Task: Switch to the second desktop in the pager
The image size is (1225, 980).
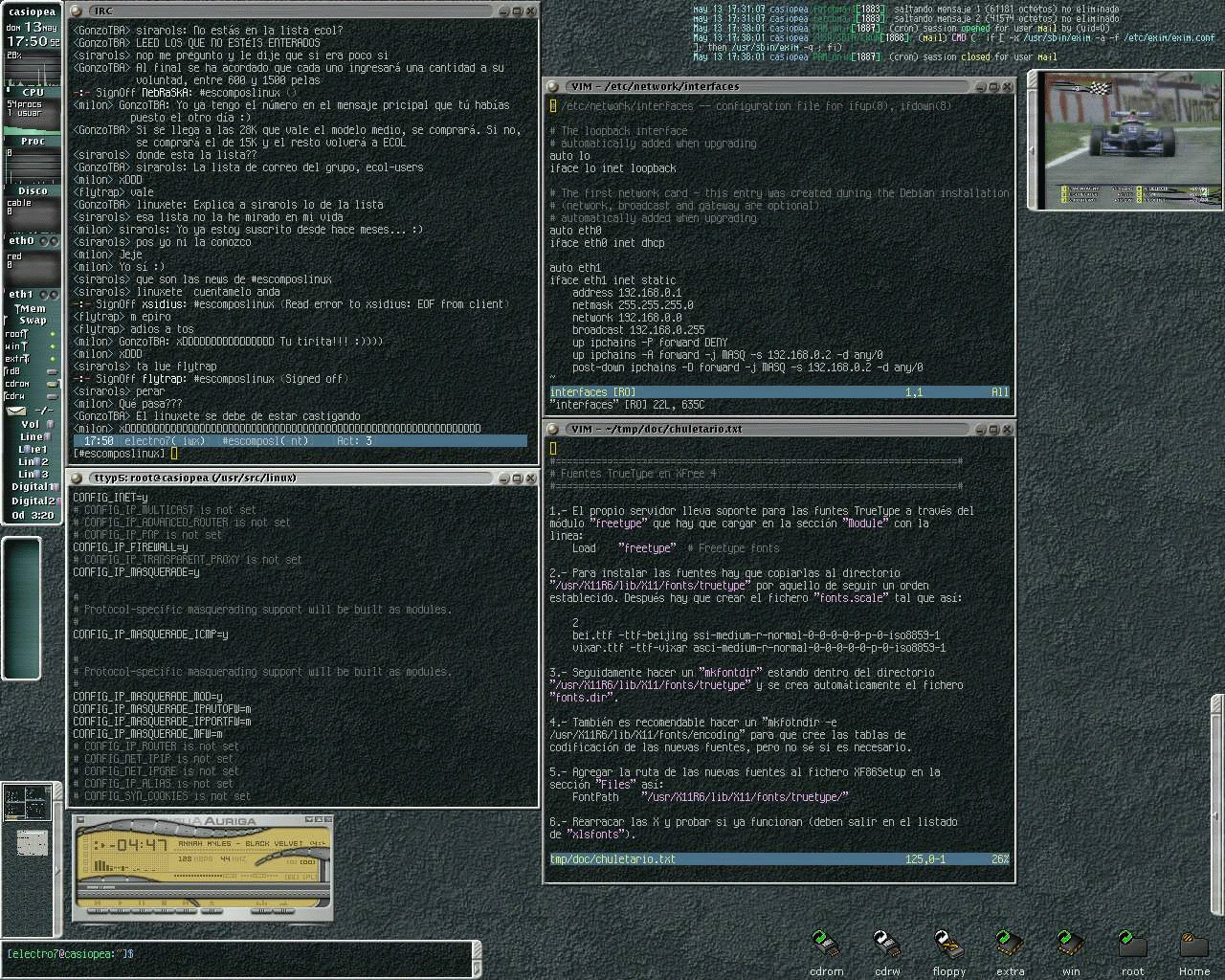Action: 27,842
